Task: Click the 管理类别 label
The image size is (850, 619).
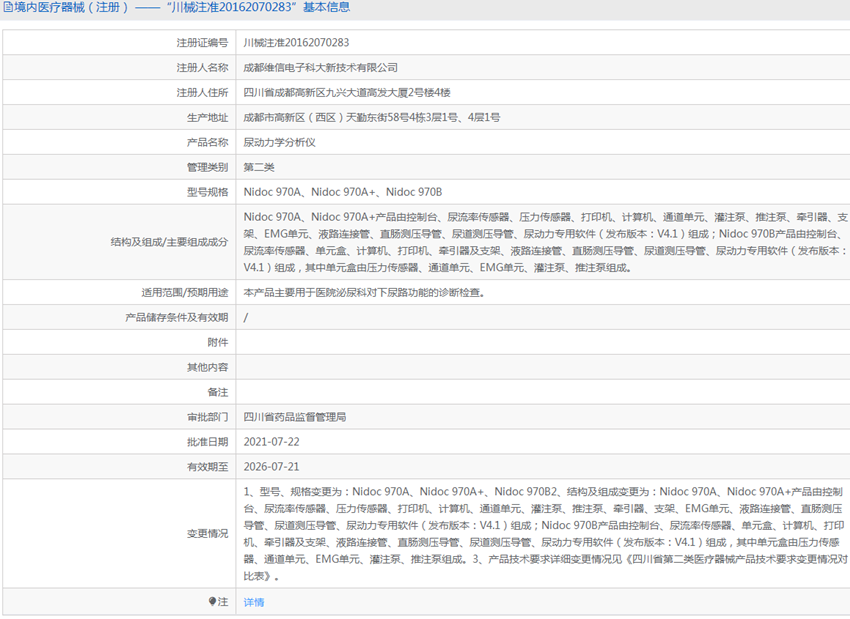Action: [207, 167]
